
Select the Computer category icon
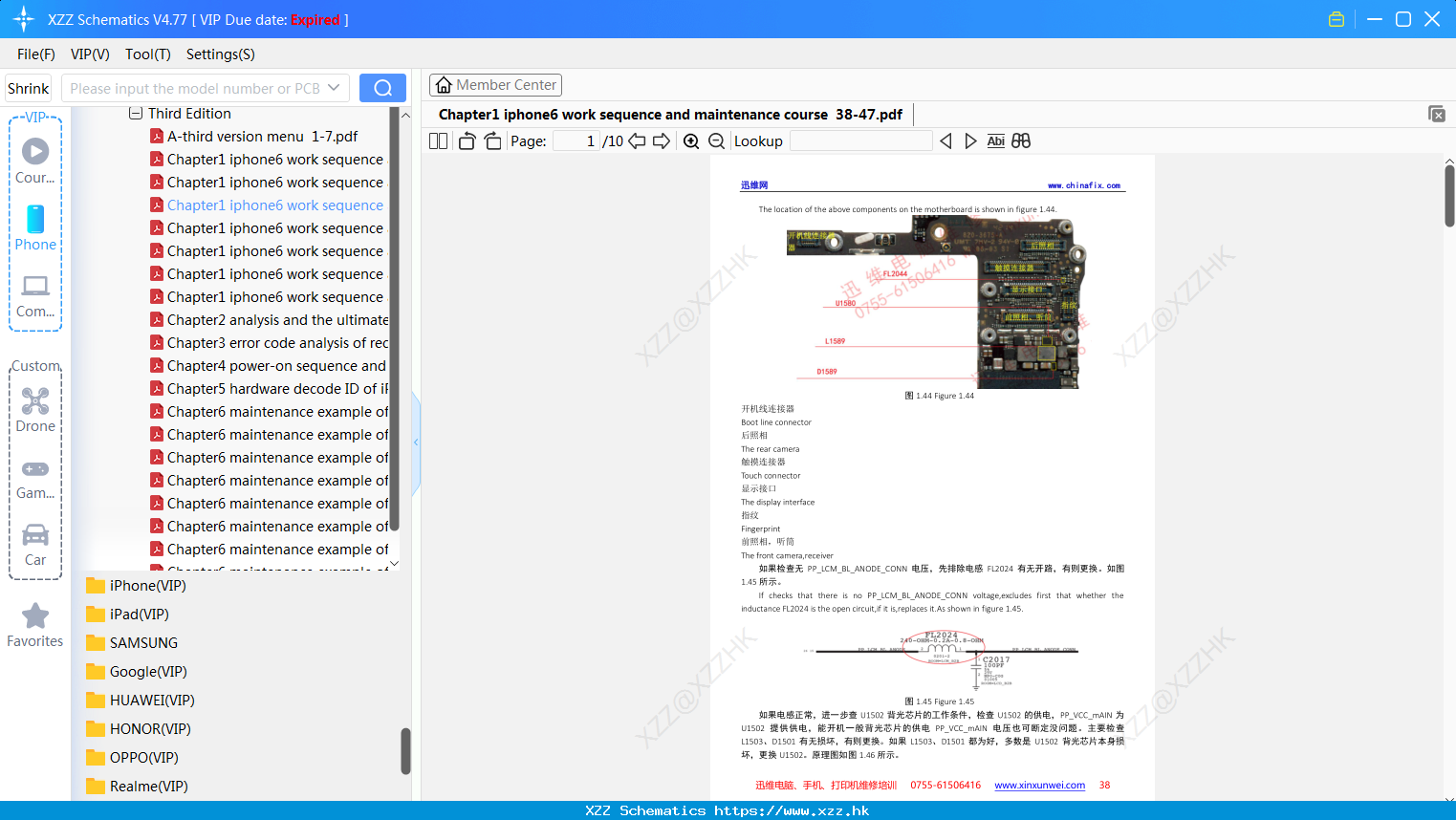pyautogui.click(x=35, y=286)
